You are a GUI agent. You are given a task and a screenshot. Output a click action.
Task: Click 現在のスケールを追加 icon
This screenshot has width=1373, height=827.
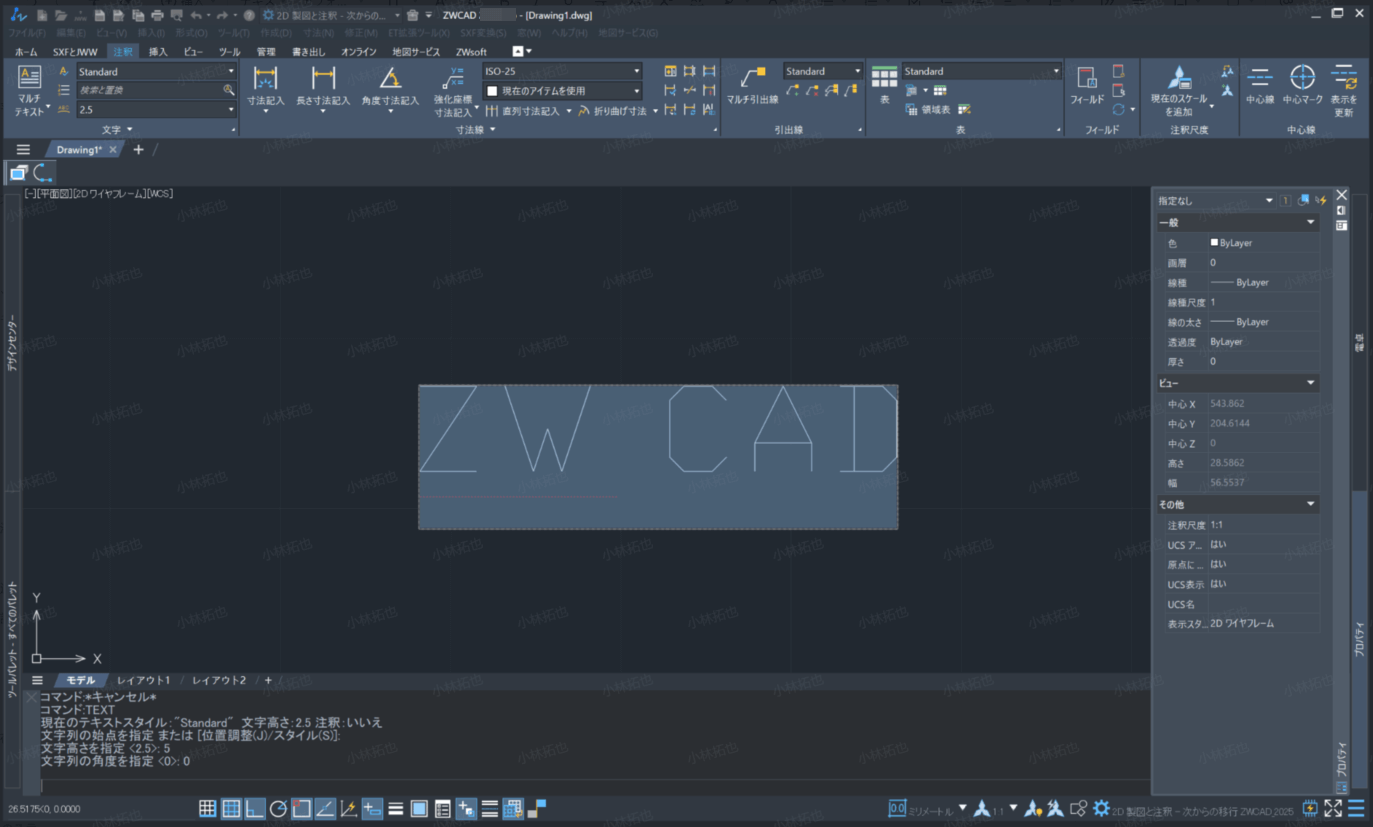pyautogui.click(x=1179, y=78)
